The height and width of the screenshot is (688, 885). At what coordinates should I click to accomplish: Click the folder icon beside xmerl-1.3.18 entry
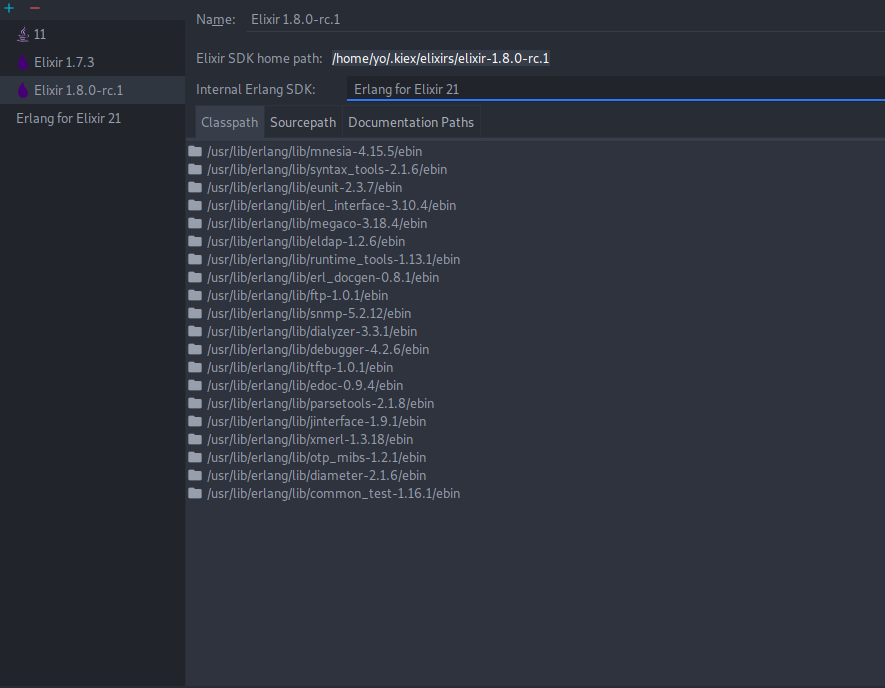click(x=195, y=439)
